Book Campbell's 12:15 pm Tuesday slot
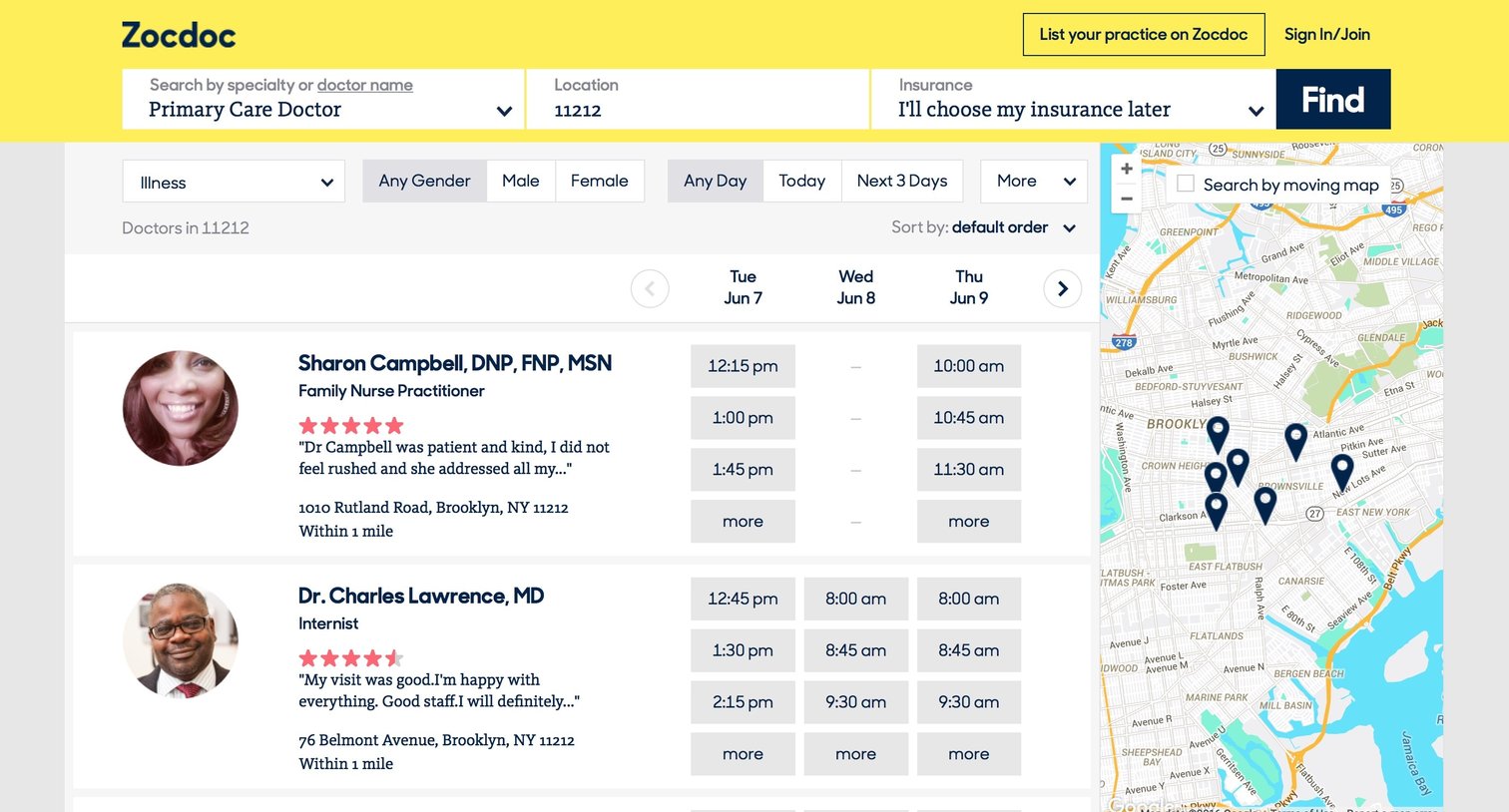This screenshot has height=812, width=1509. click(743, 366)
